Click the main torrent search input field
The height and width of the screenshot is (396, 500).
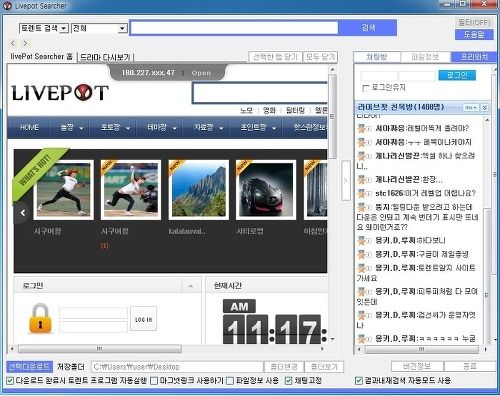234,28
